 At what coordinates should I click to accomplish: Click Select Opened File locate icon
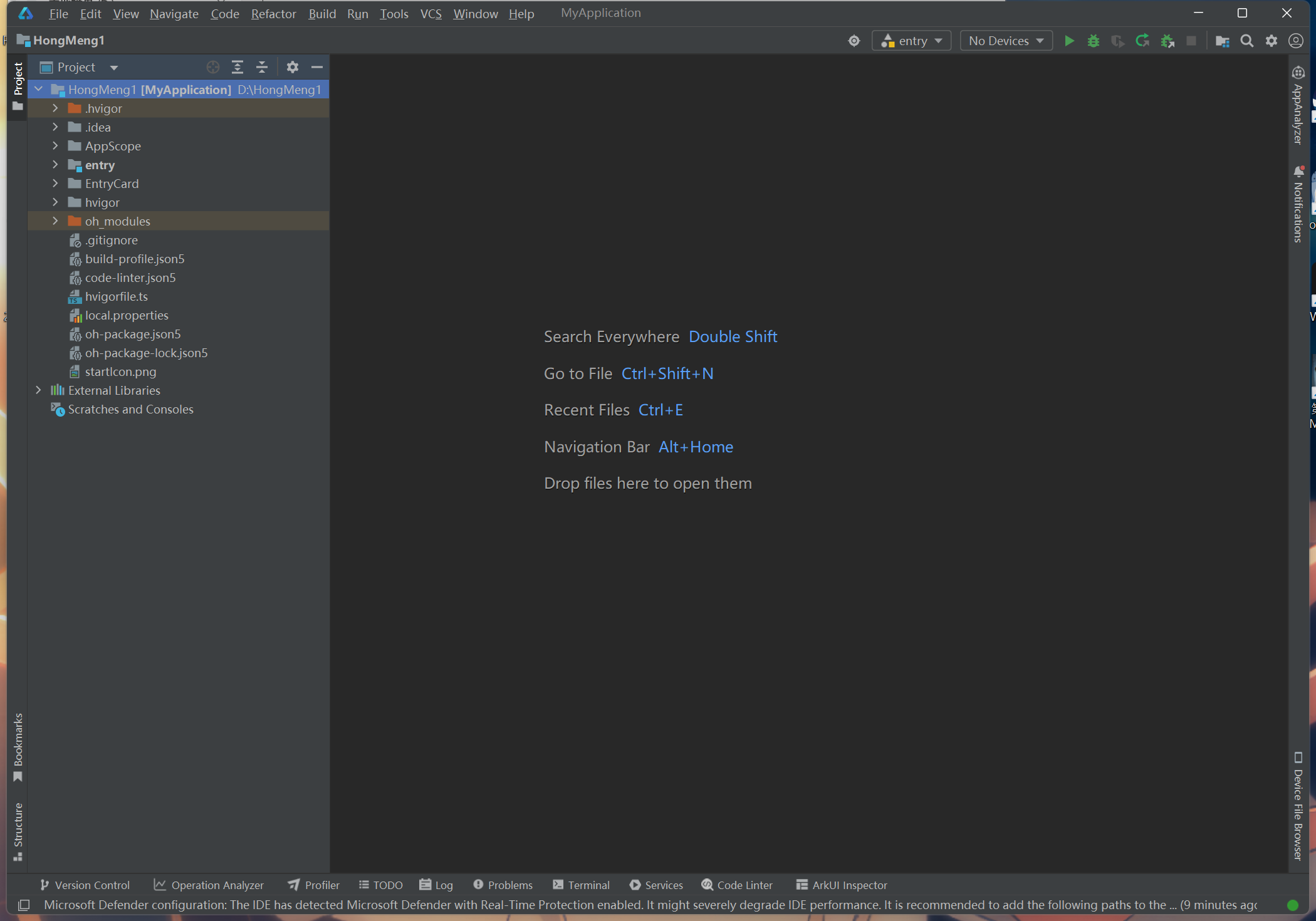click(x=213, y=67)
